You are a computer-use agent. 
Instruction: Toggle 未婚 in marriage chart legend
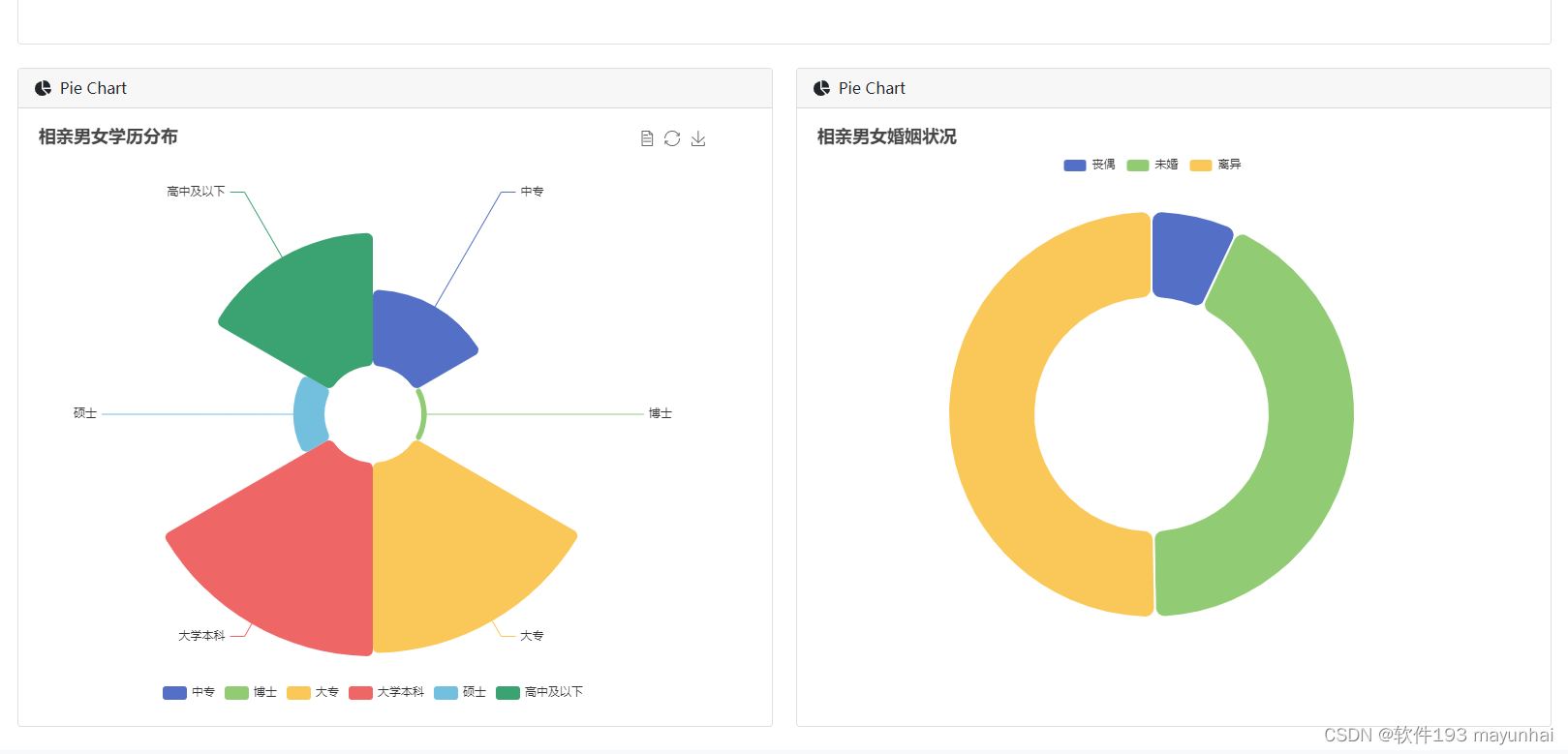point(1153,165)
